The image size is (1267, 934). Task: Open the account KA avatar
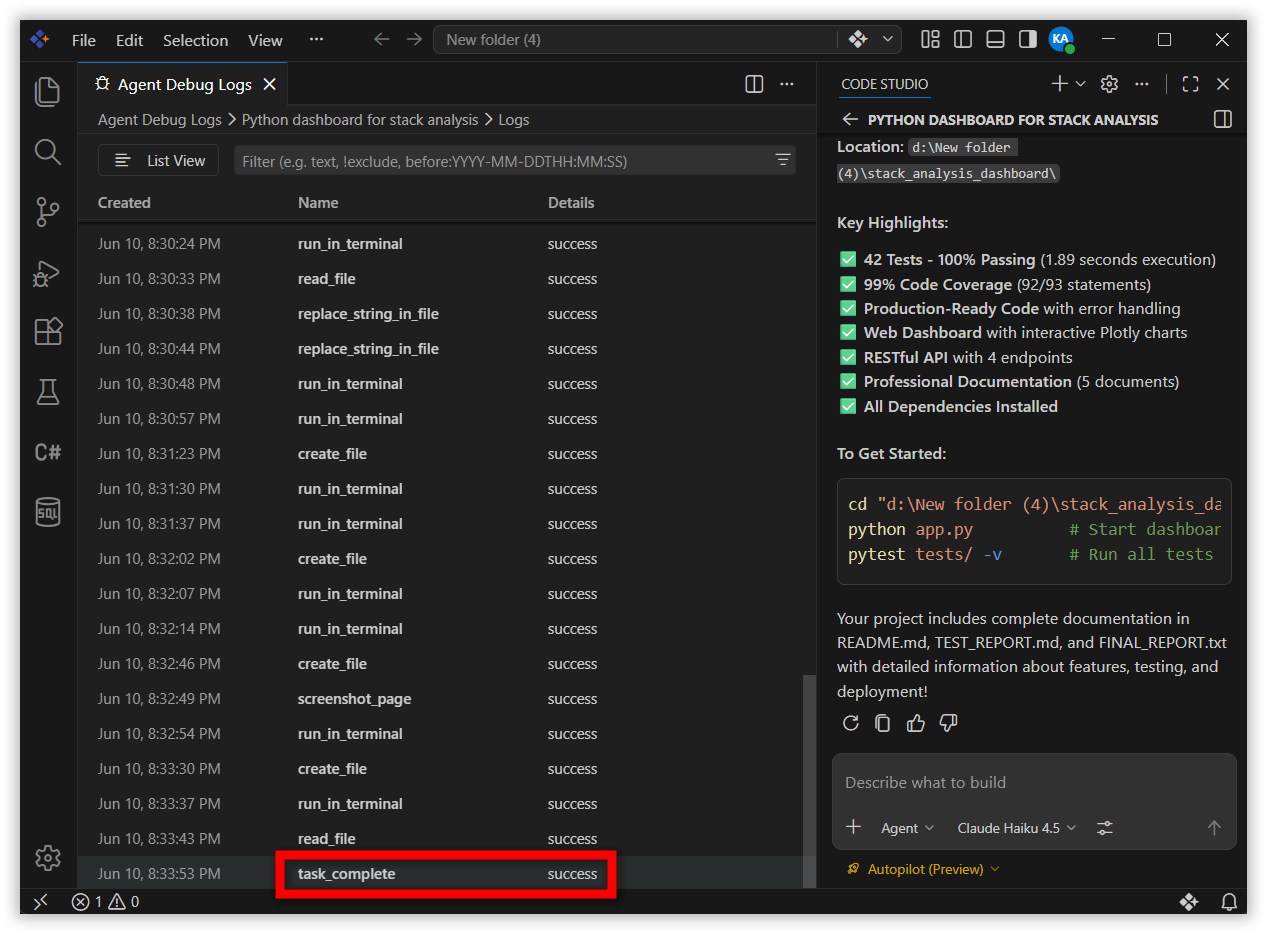1061,39
